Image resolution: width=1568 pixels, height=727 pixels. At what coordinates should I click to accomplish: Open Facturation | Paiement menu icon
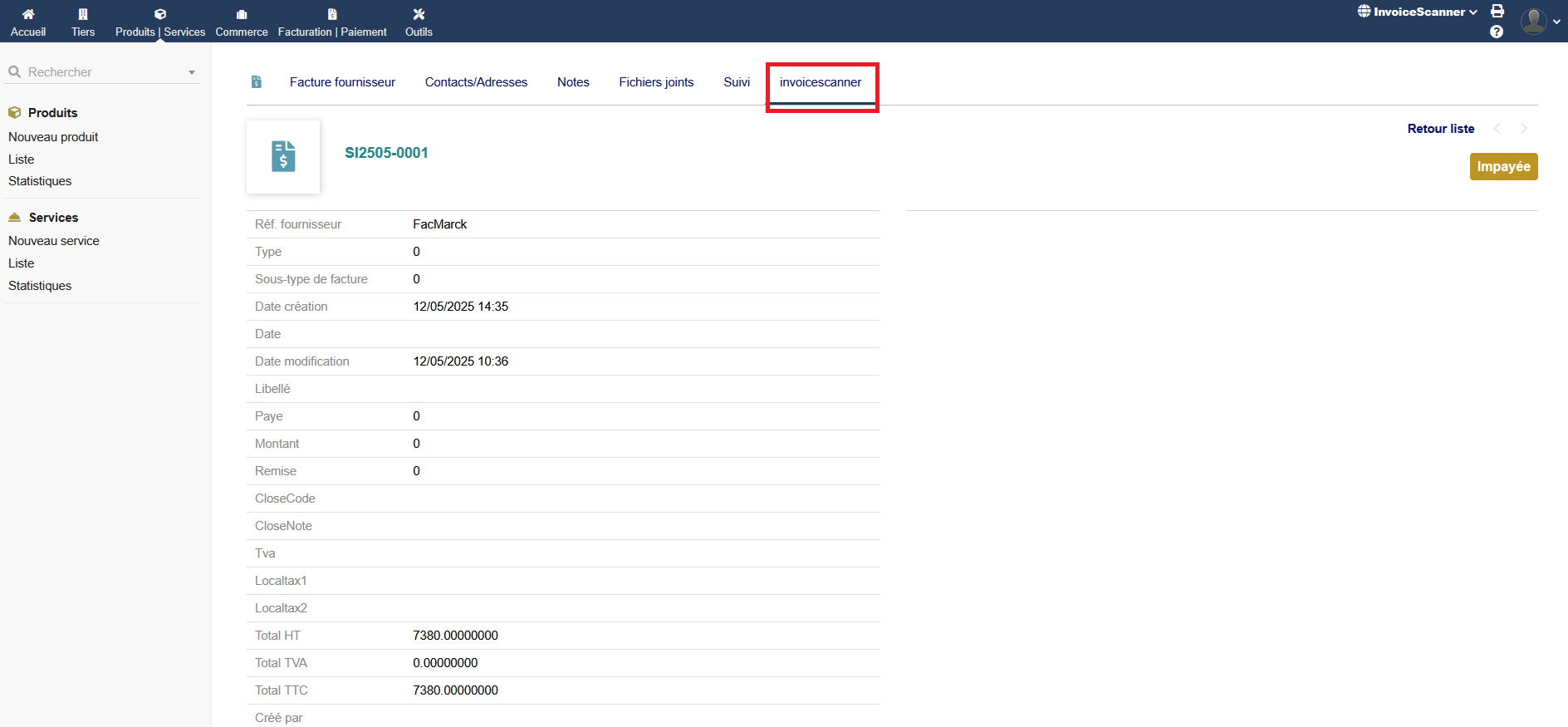point(332,14)
